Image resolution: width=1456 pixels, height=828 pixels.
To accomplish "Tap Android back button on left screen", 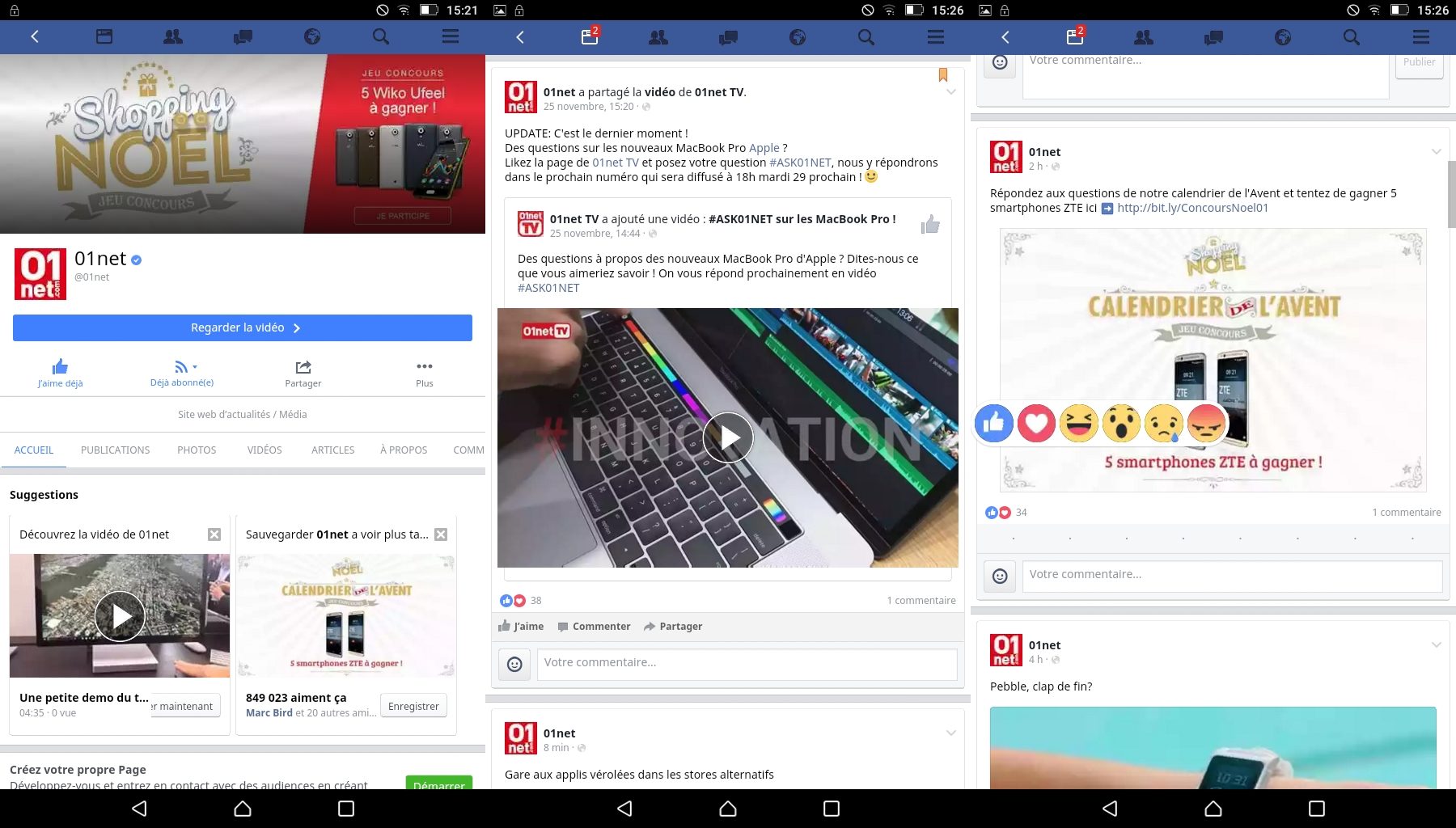I will (x=139, y=808).
